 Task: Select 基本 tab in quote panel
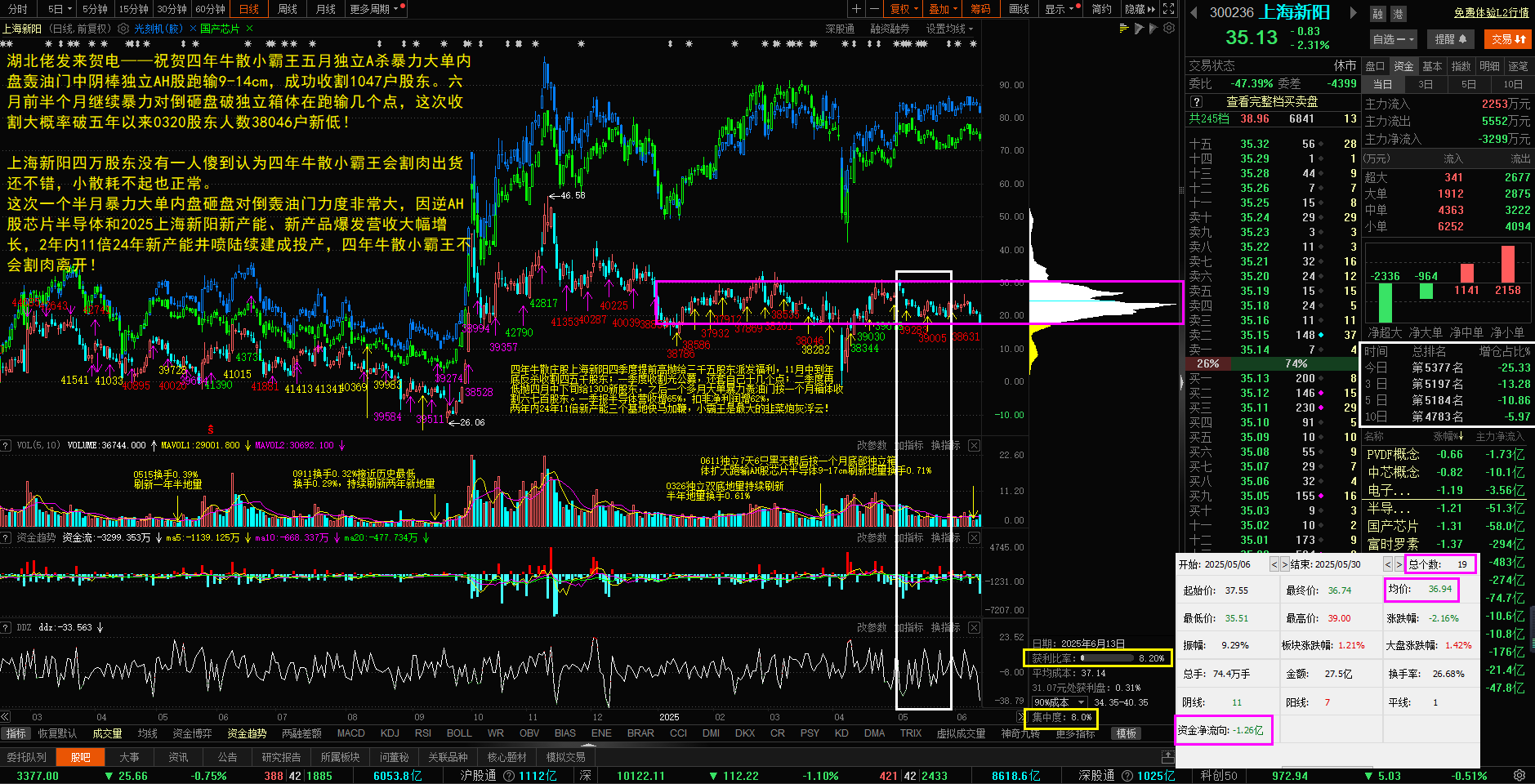[1432, 66]
